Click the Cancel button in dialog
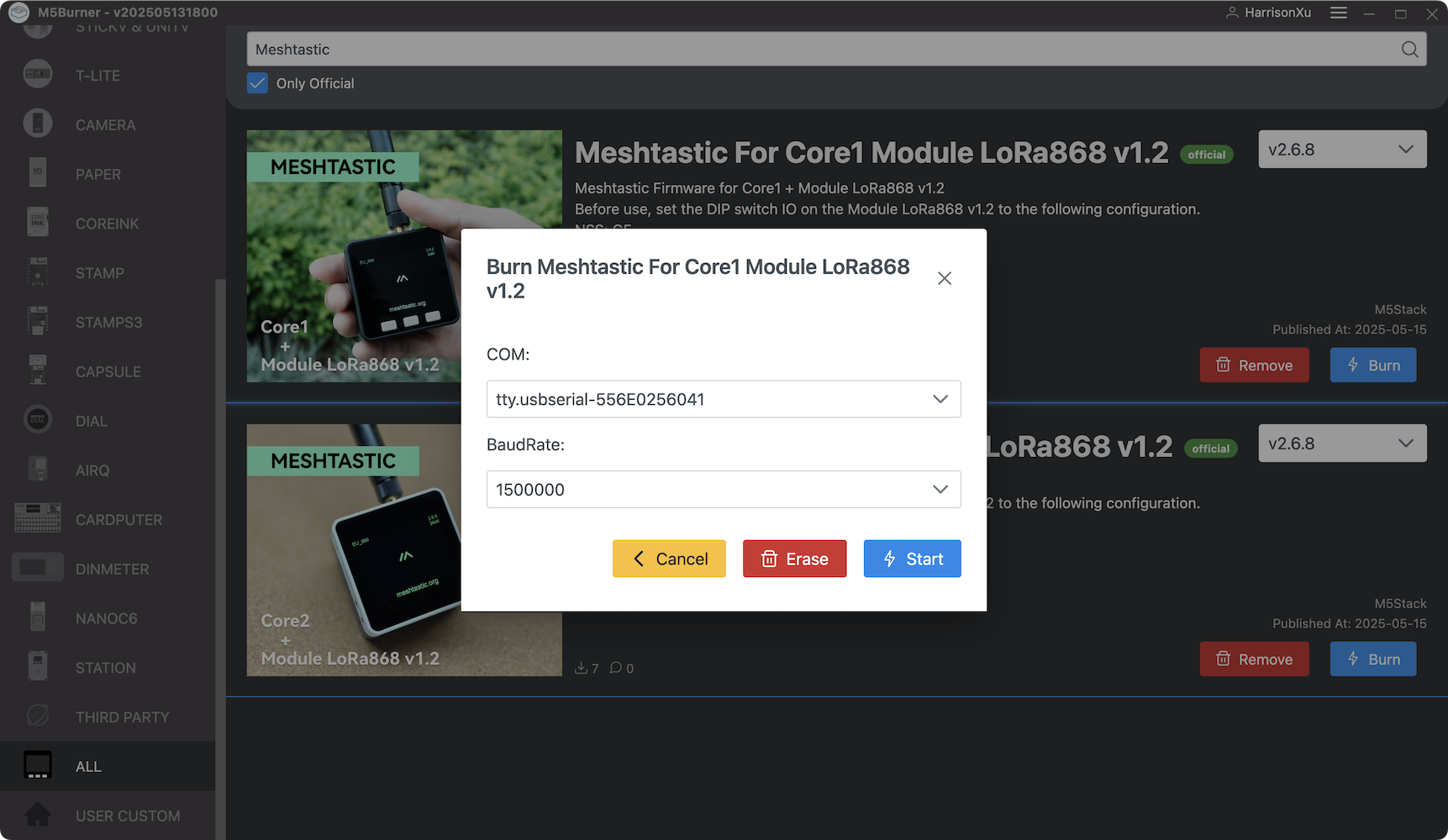Image resolution: width=1448 pixels, height=840 pixels. point(669,559)
